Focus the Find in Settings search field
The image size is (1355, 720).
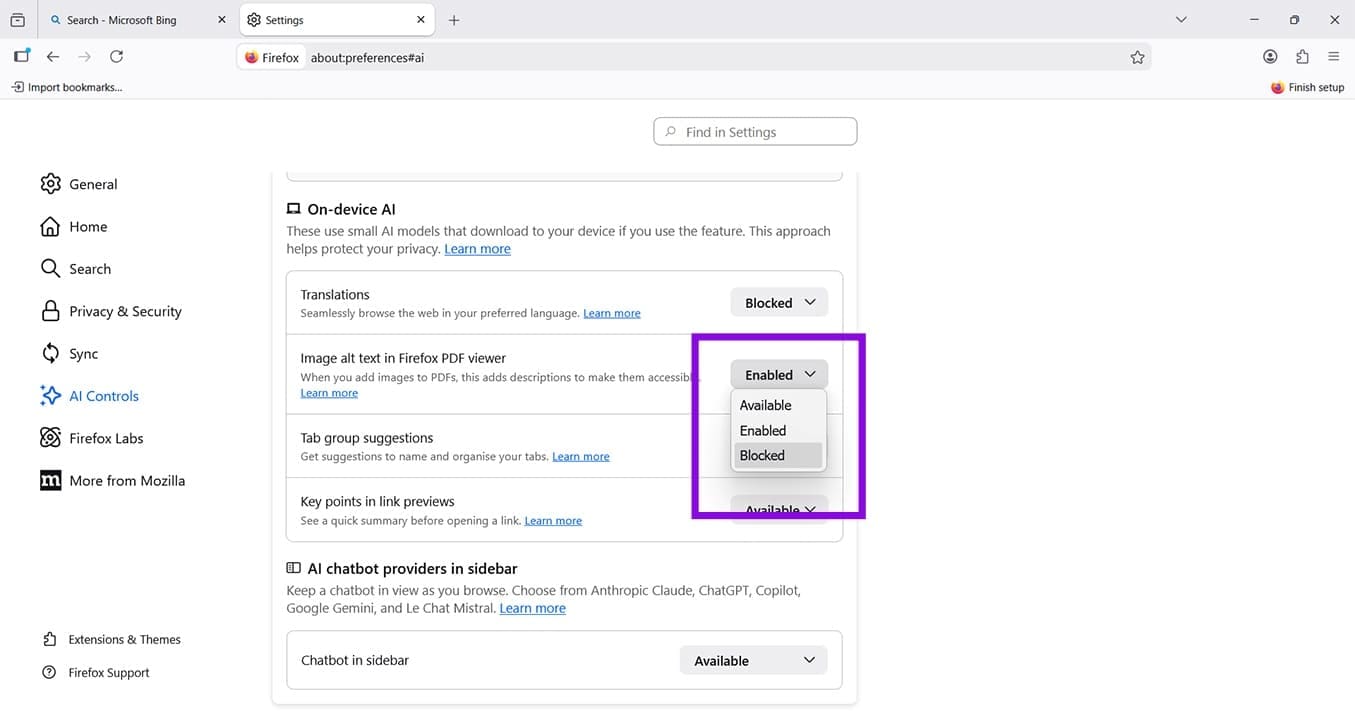[755, 132]
